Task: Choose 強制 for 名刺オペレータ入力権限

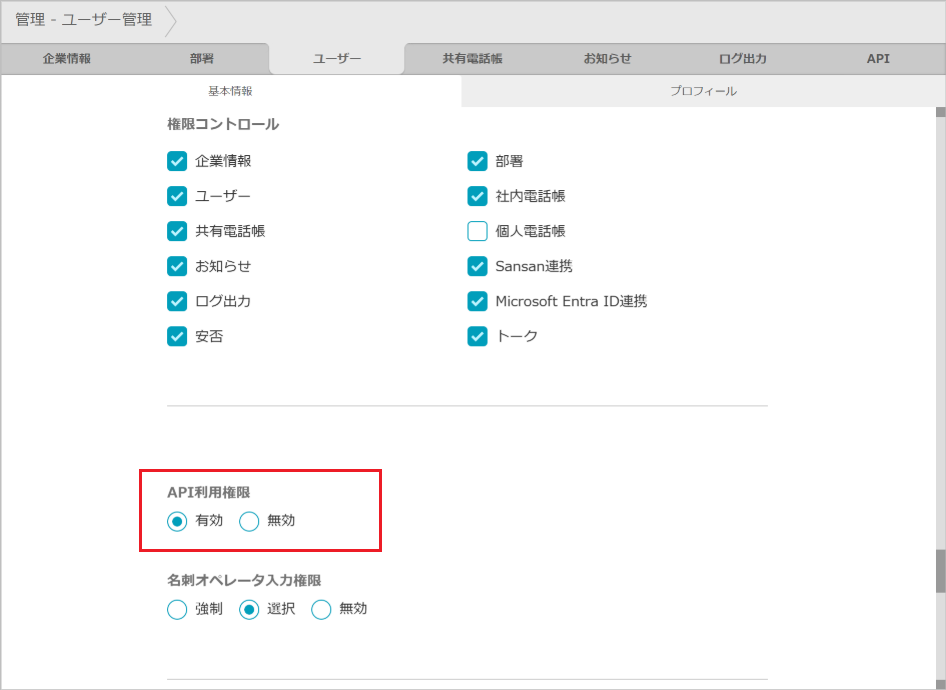Action: [177, 609]
